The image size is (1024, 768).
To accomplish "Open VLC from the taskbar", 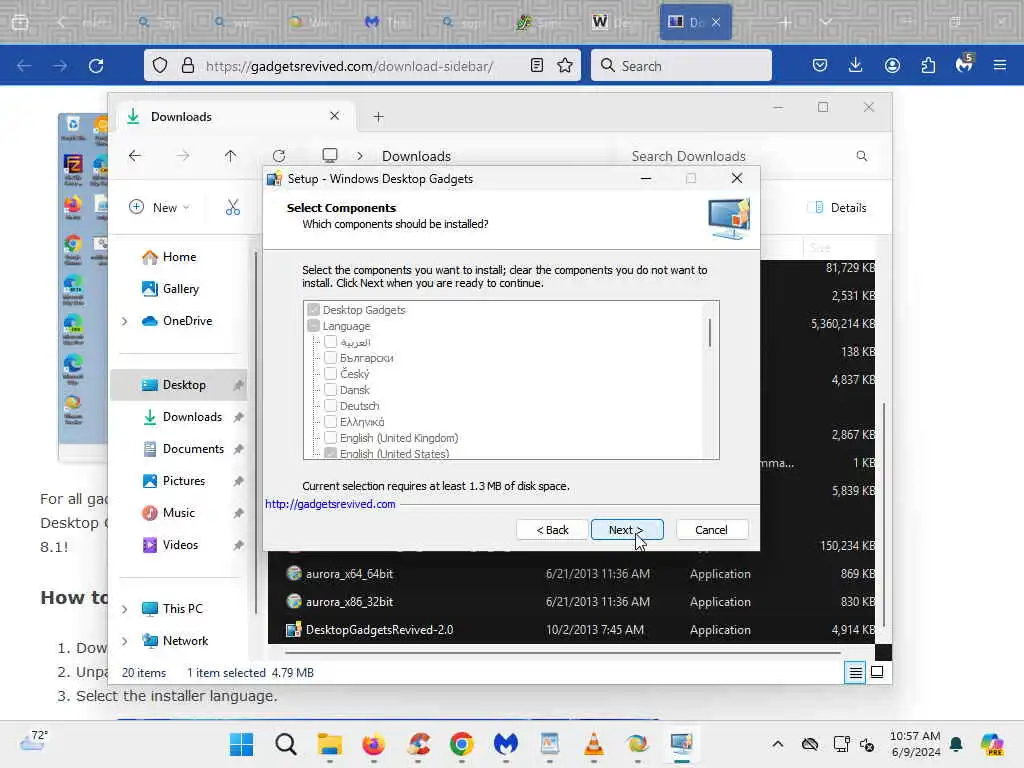I will click(593, 744).
